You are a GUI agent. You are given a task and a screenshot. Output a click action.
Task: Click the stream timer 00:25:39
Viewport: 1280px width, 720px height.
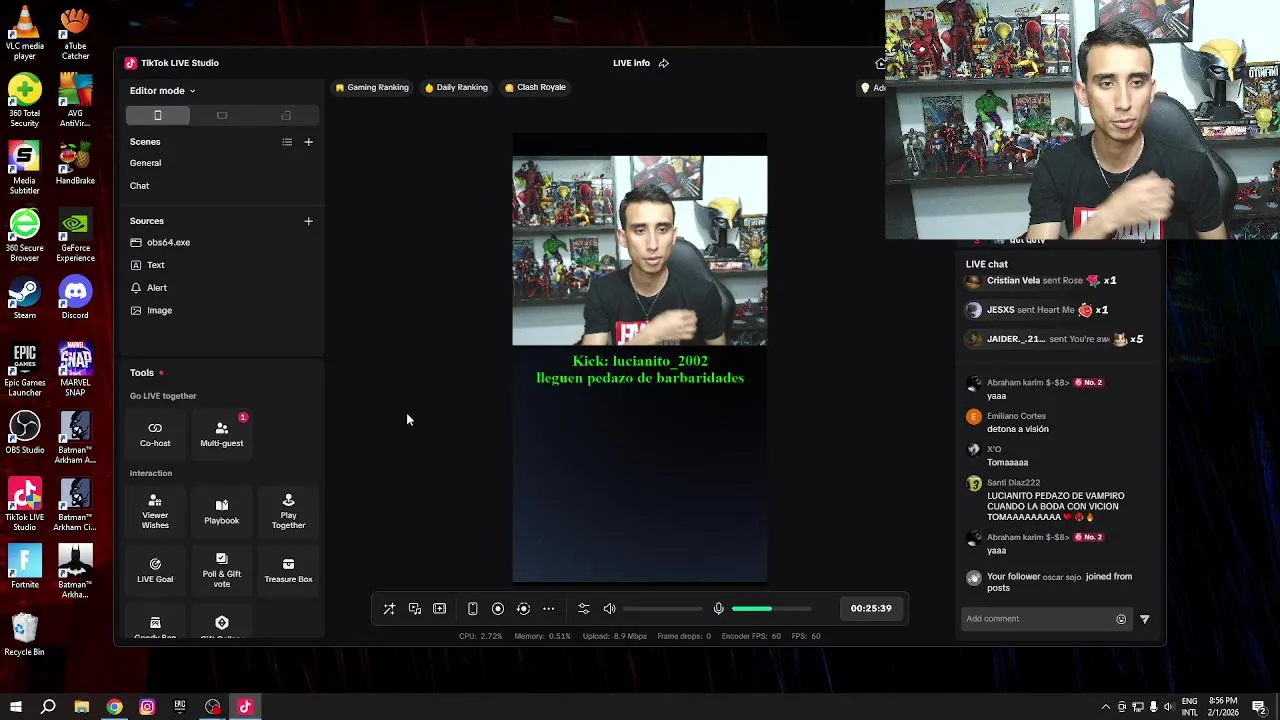(871, 608)
